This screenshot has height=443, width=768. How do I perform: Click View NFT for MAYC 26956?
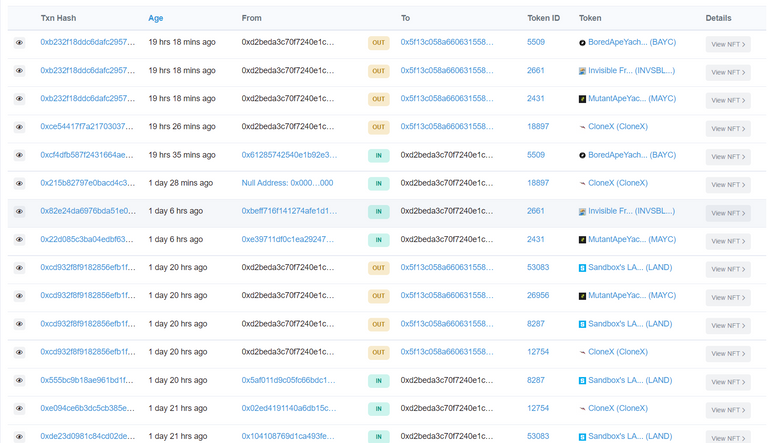[728, 297]
